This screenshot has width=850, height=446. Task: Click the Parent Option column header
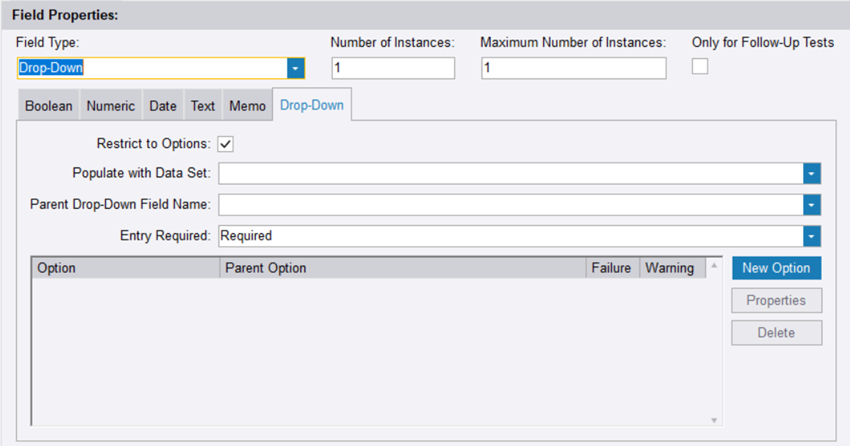point(402,268)
